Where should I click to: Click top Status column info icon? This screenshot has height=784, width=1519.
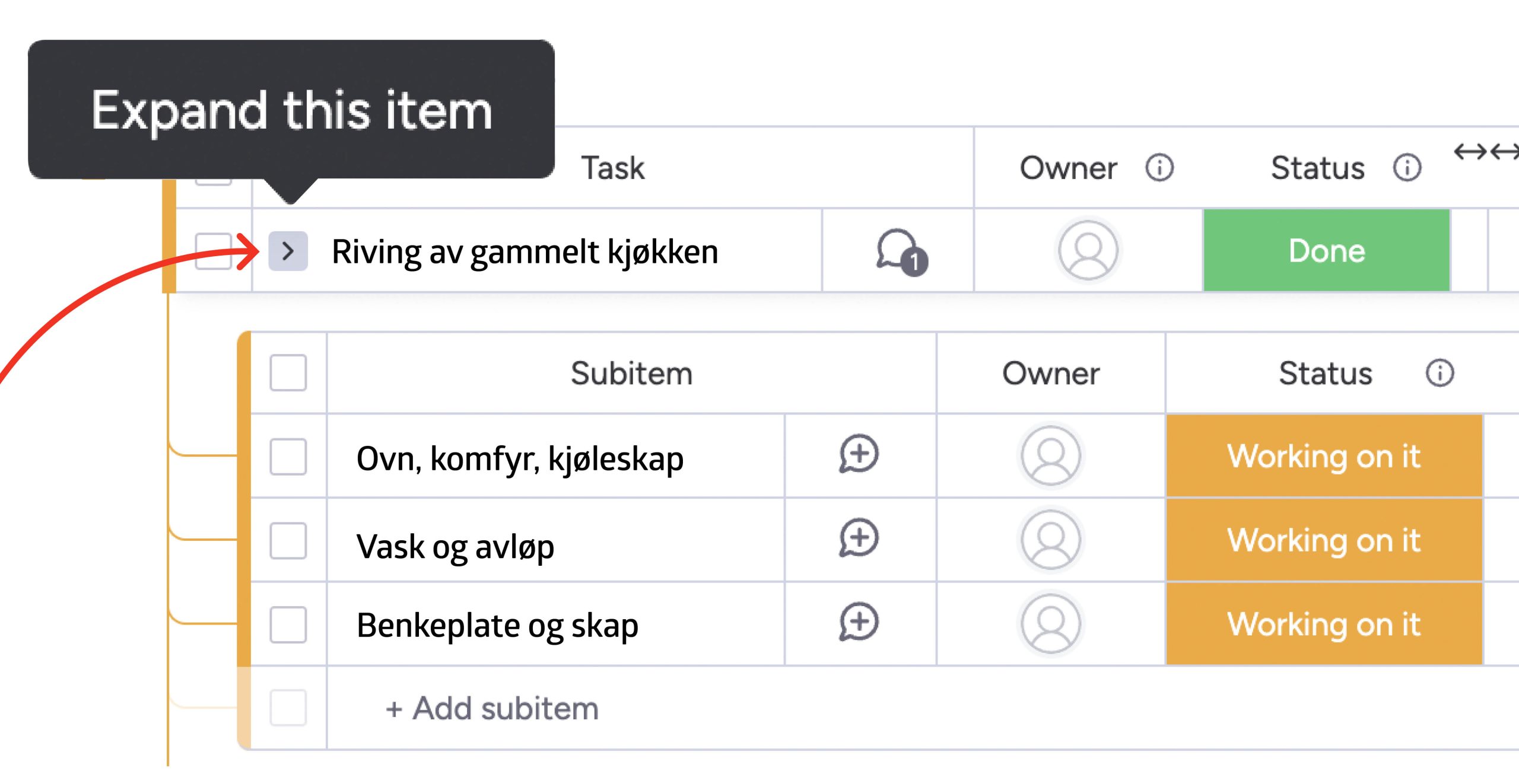click(1407, 168)
